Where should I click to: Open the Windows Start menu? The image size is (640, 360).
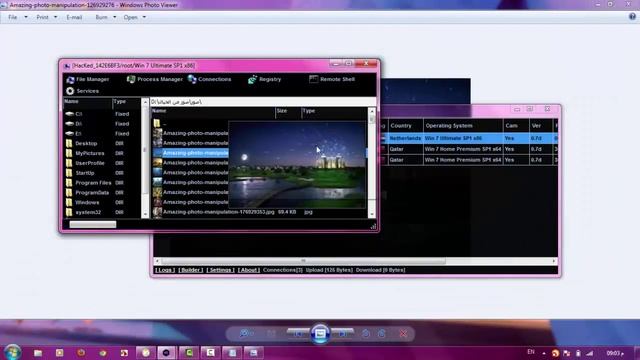click(13, 352)
